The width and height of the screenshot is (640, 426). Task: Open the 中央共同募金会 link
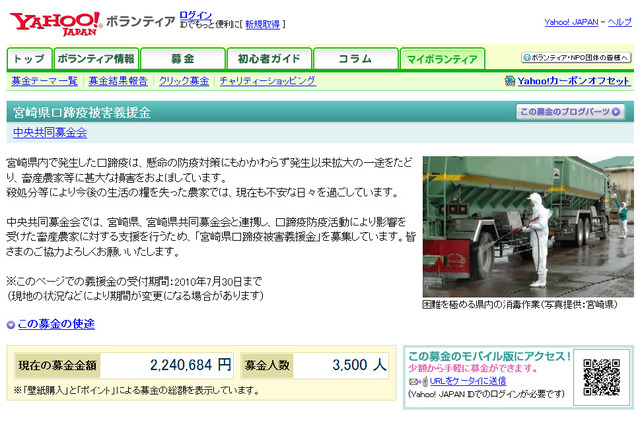(50, 133)
